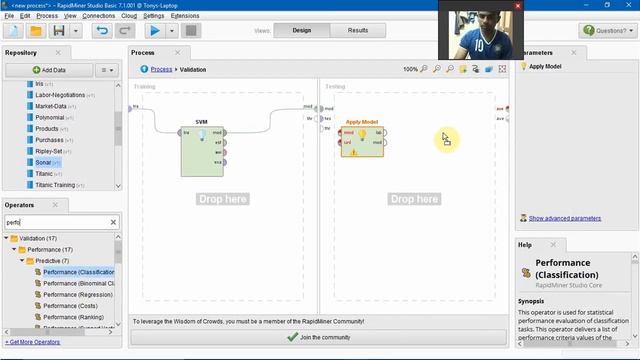Select the Sonar data set

point(43,162)
